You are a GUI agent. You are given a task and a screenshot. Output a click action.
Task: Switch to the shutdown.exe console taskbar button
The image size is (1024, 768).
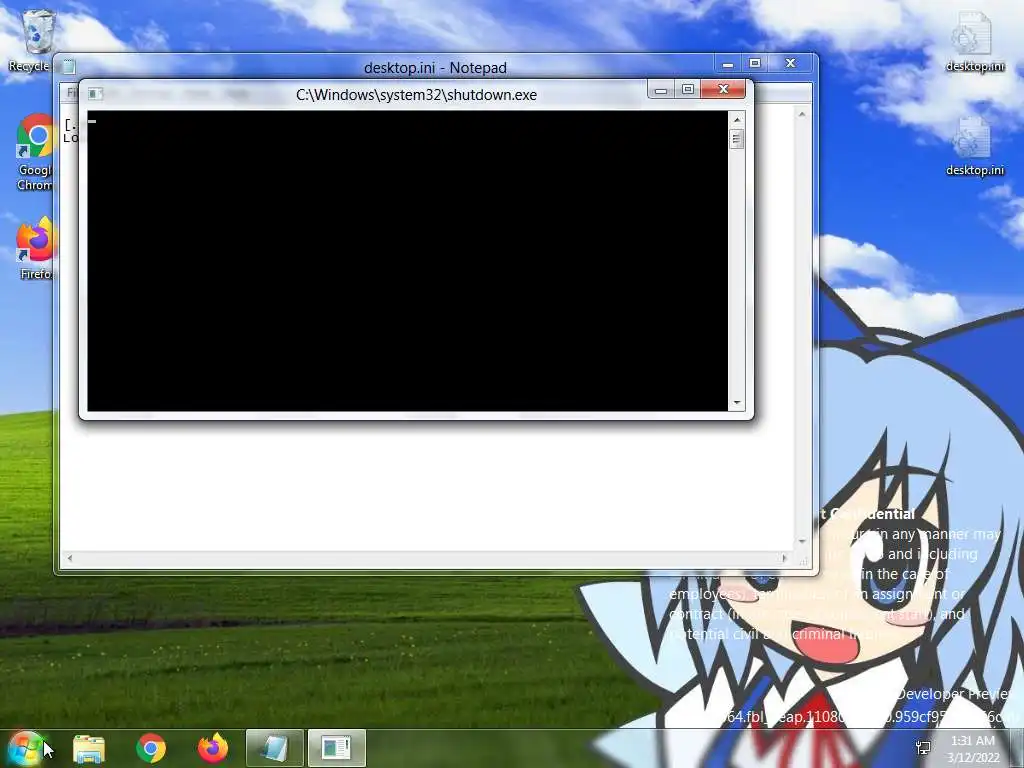point(336,748)
